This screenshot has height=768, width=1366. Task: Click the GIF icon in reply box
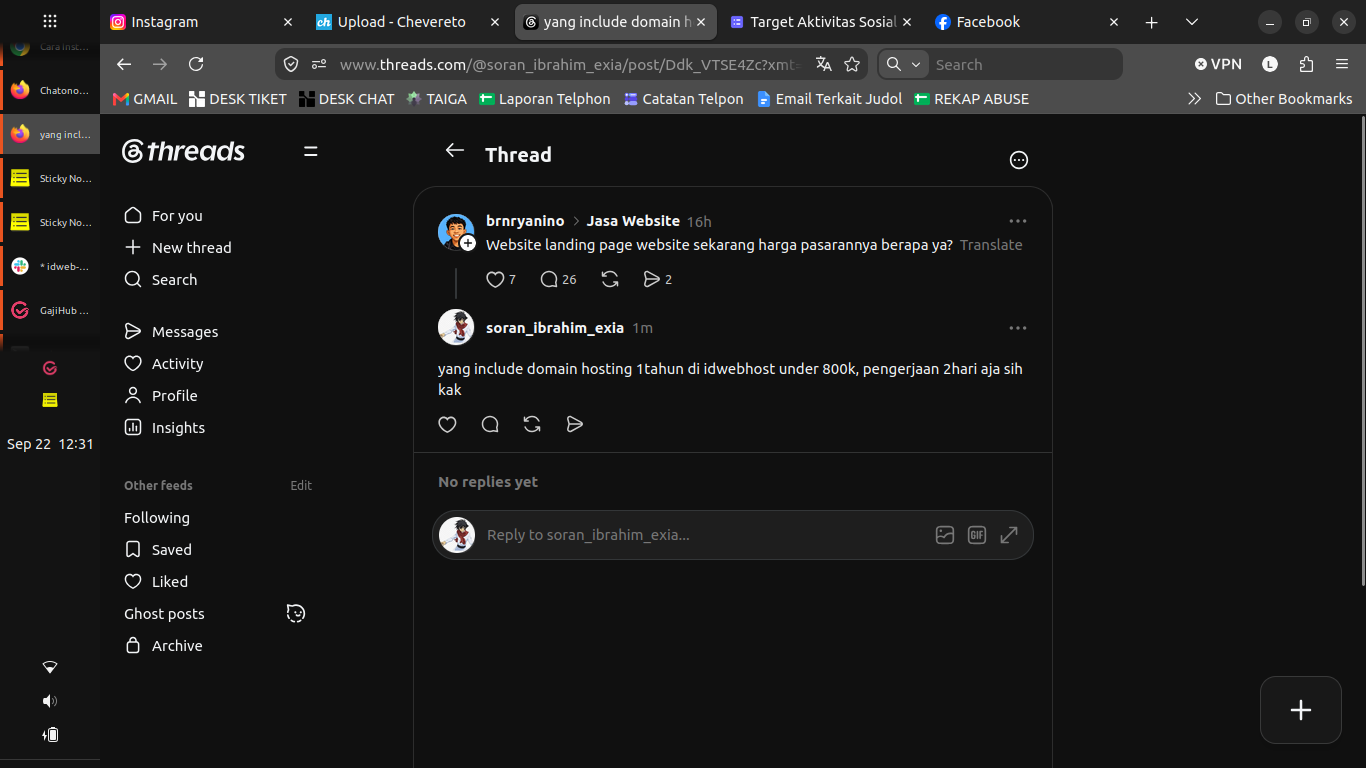tap(977, 535)
